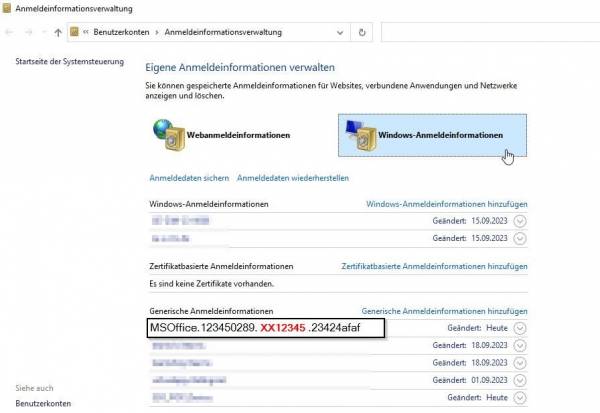Select Anmeldeinformationsverwaltung in the breadcrumb path
Screen dimensions: 600x413
click(x=223, y=32)
